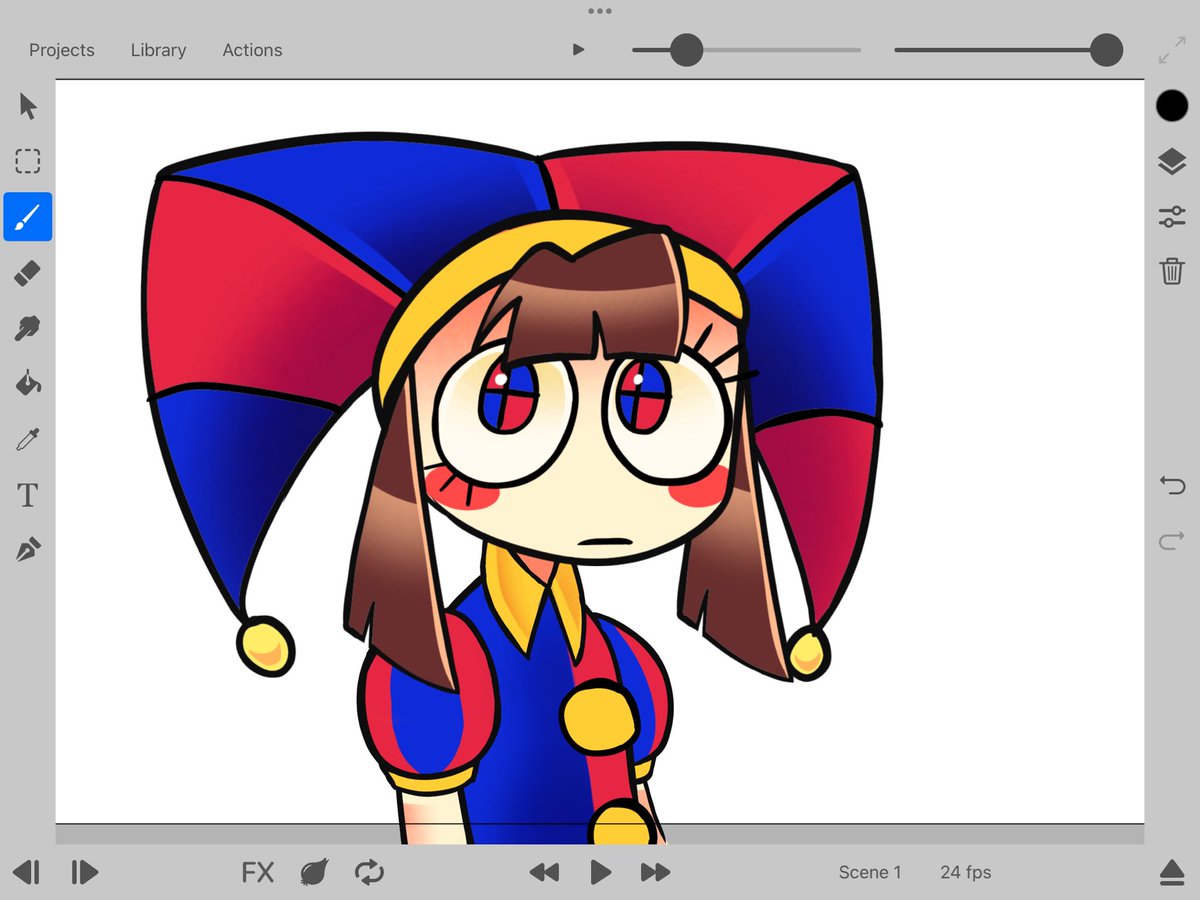Toggle fullscreen with the diagonal arrows

1171,50
